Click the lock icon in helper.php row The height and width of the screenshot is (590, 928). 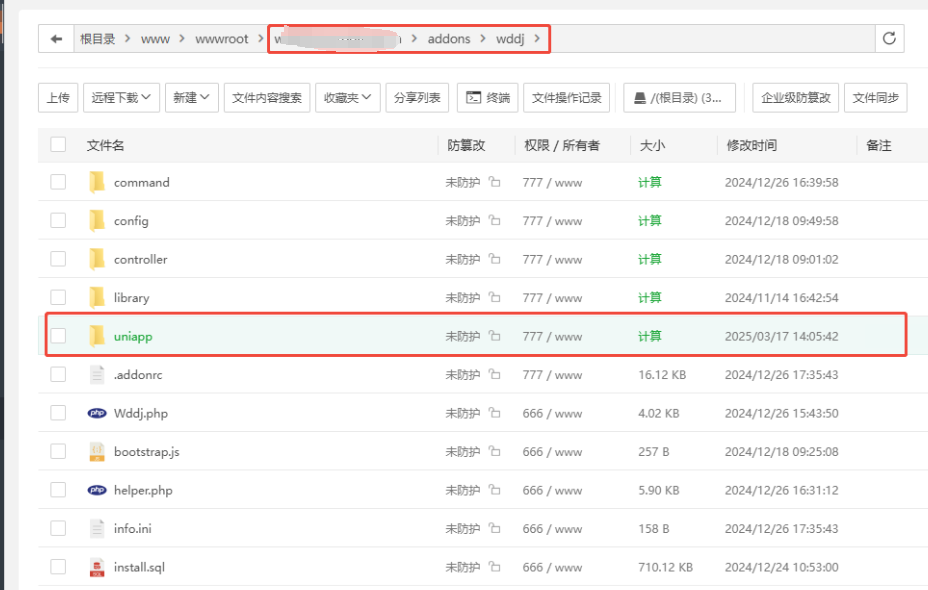point(495,490)
